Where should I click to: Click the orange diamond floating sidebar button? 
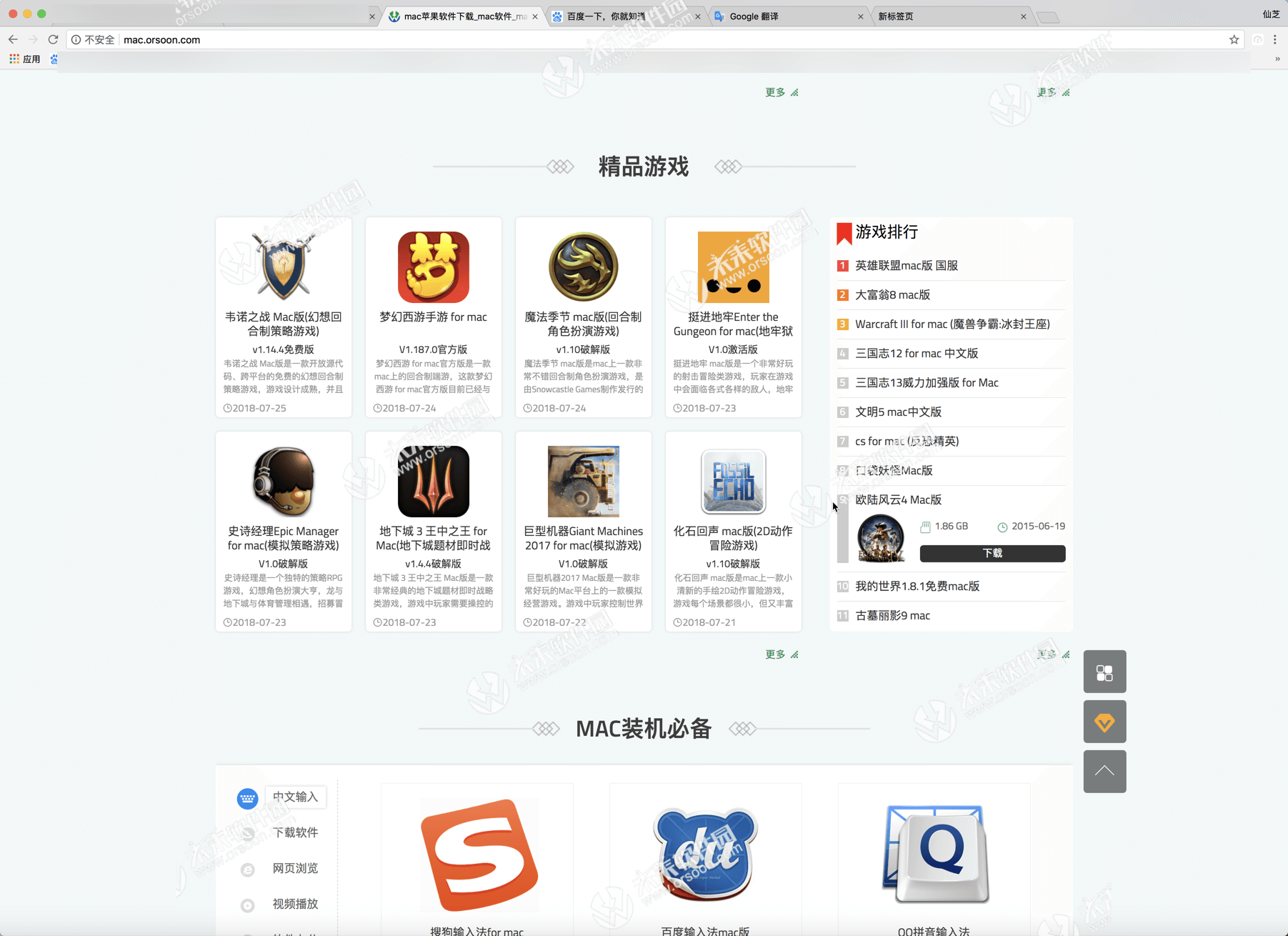point(1104,722)
